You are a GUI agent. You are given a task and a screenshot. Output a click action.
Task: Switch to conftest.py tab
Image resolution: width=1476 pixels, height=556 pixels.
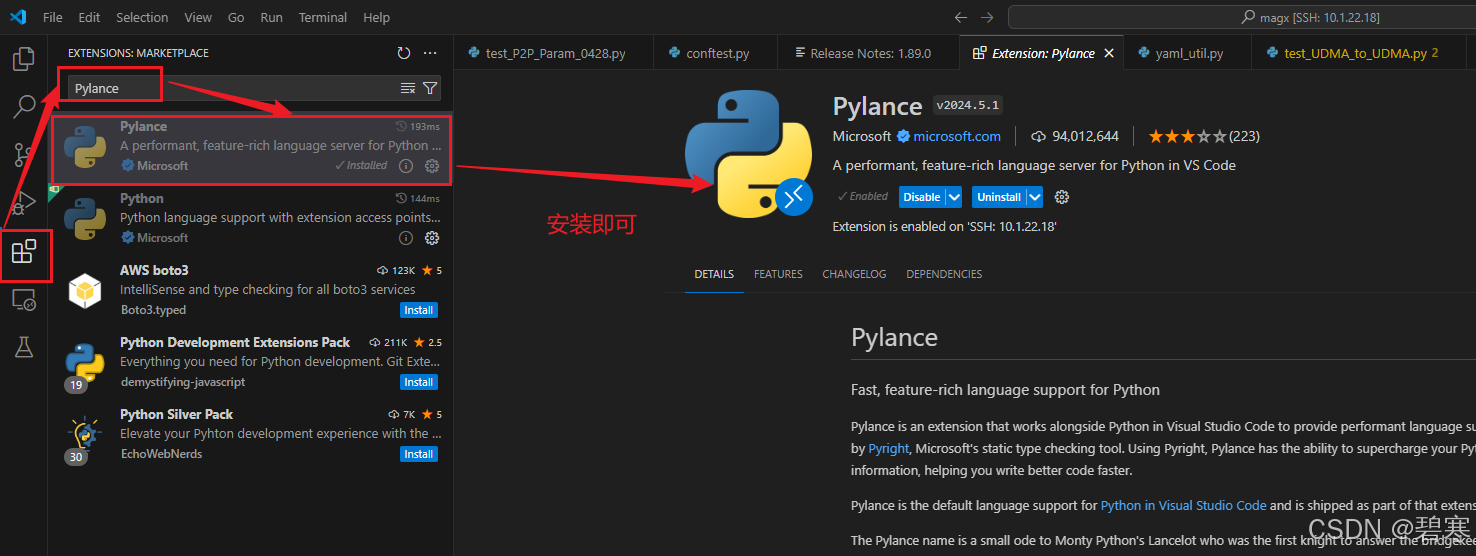point(716,53)
